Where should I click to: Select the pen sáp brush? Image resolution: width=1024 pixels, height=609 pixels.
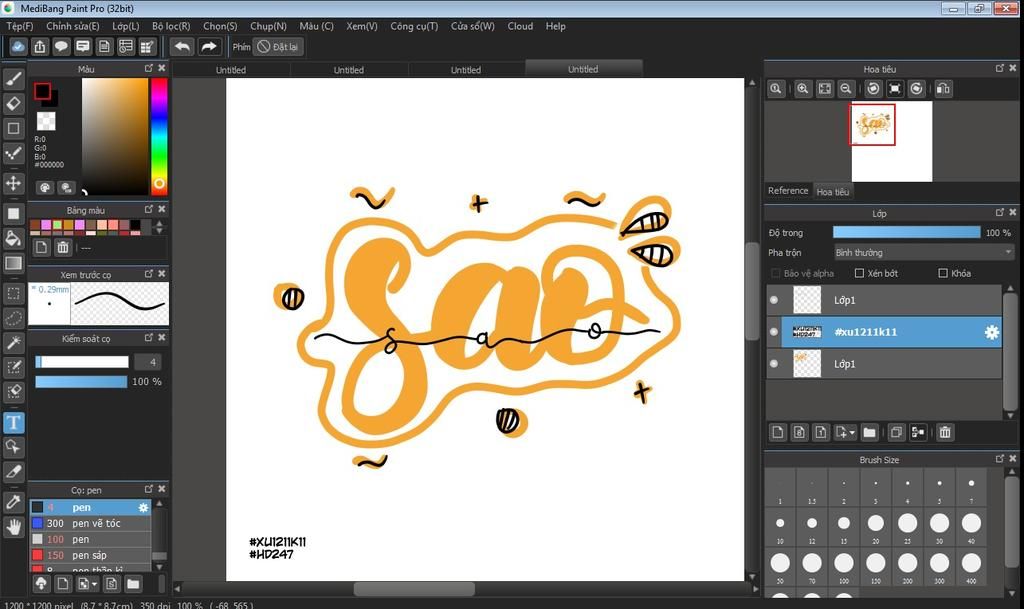90,555
